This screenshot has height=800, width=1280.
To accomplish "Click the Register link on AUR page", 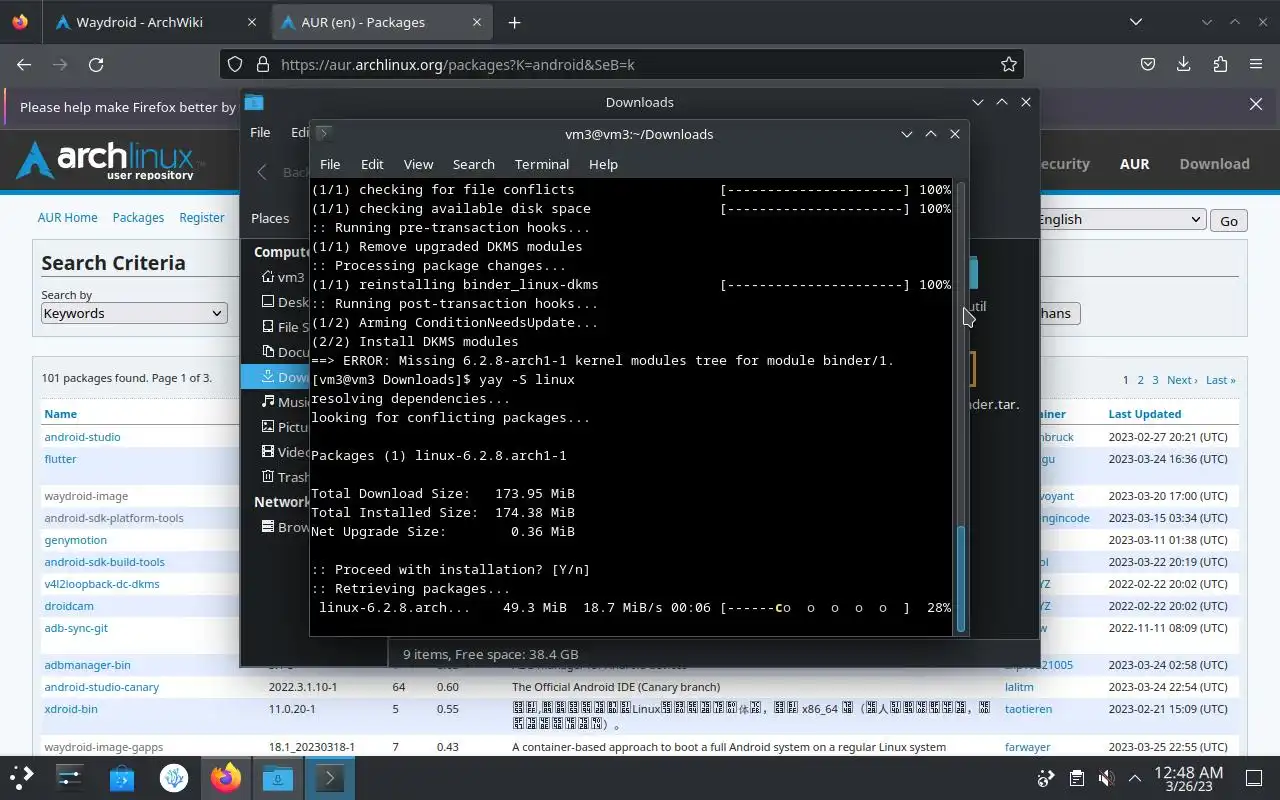I will [x=202, y=217].
